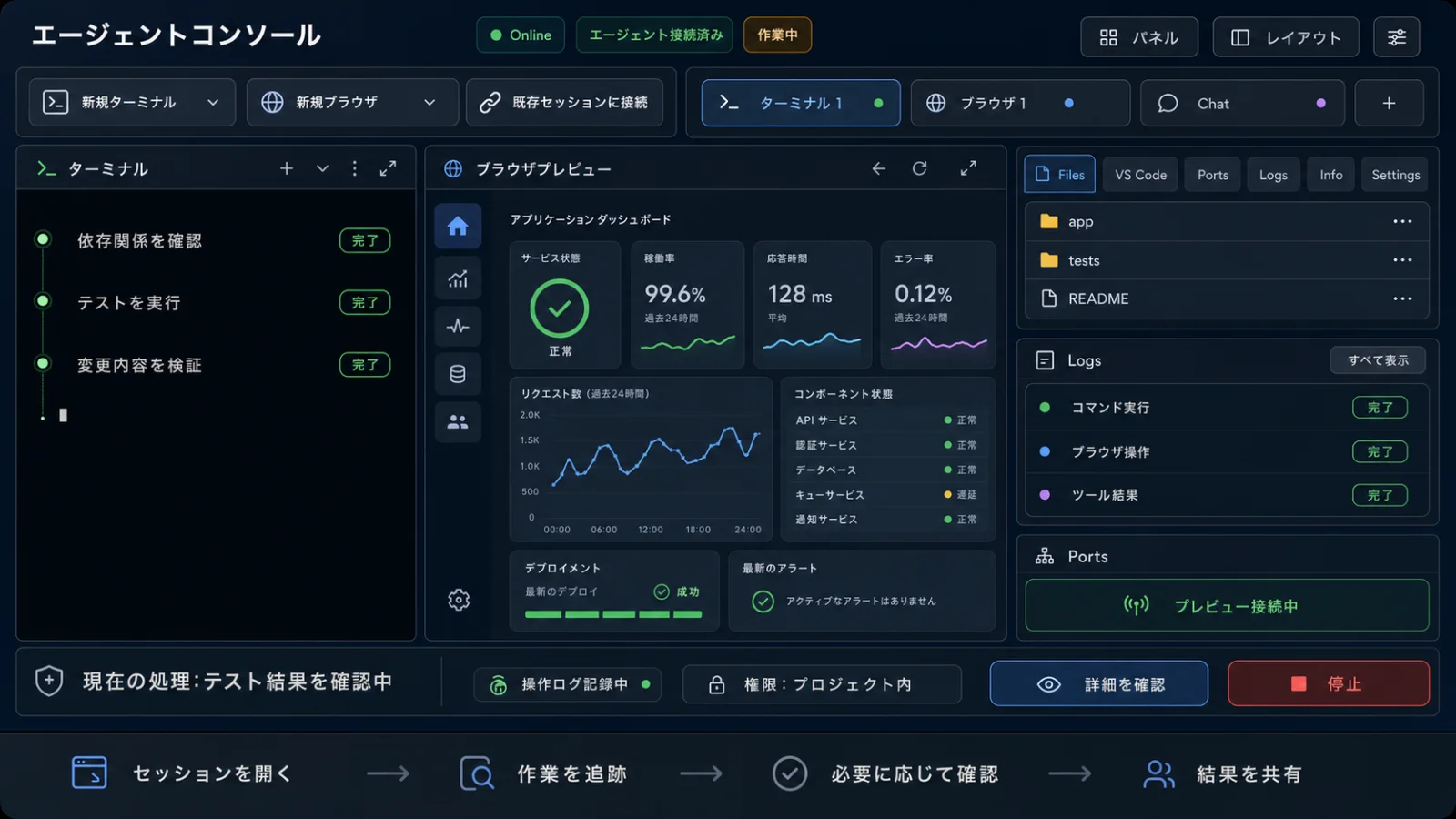
Task: Click 既存セッションに接続 button
Action: 565,102
